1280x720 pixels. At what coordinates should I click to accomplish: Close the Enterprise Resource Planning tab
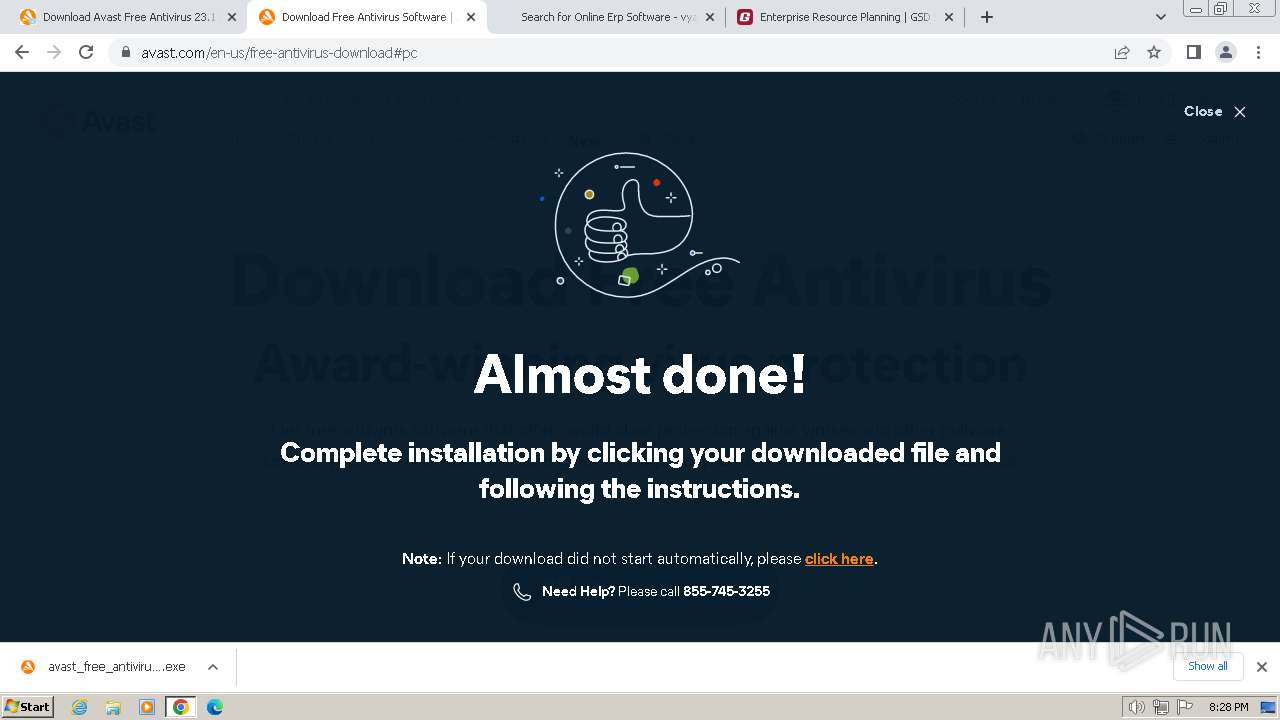949,17
